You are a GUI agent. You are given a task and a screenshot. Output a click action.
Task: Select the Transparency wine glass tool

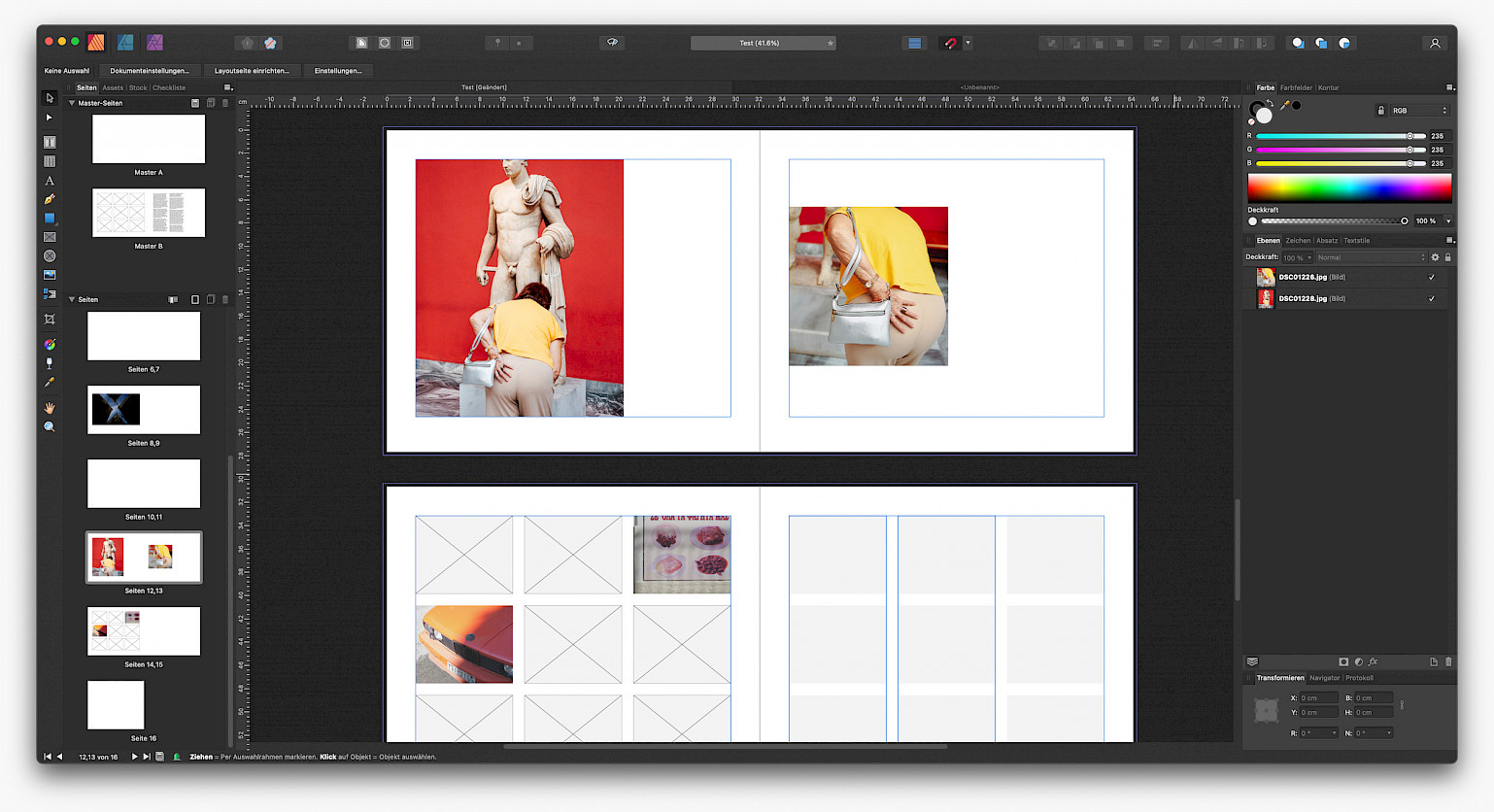click(x=50, y=363)
